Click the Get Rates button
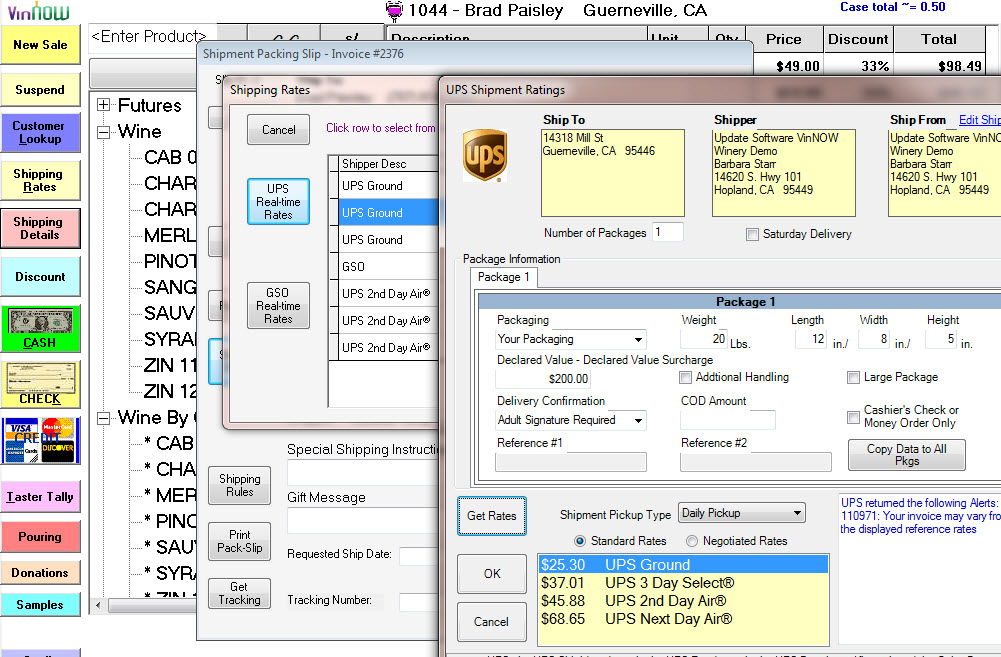This screenshot has height=657, width=1001. 491,516
